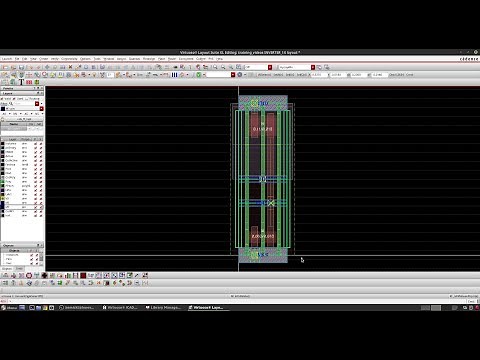This screenshot has height=360, width=480.
Task: Click the black cross icon in bottom toolbar
Action: click(x=44, y=275)
